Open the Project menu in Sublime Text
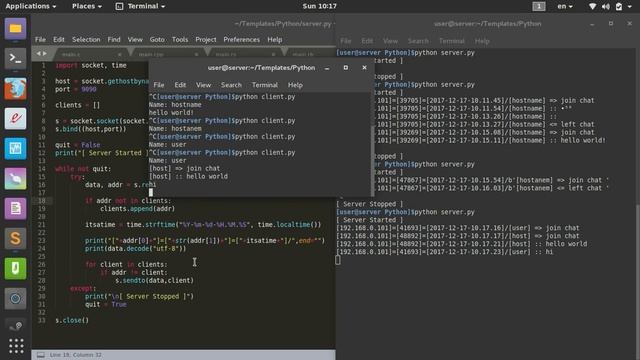The height and width of the screenshot is (360, 640). [206, 40]
